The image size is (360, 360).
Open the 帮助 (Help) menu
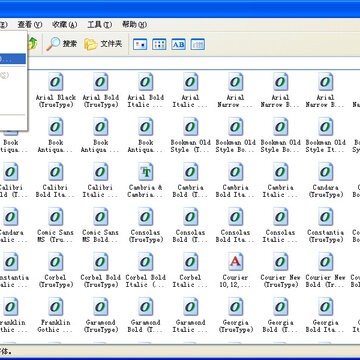click(x=134, y=24)
